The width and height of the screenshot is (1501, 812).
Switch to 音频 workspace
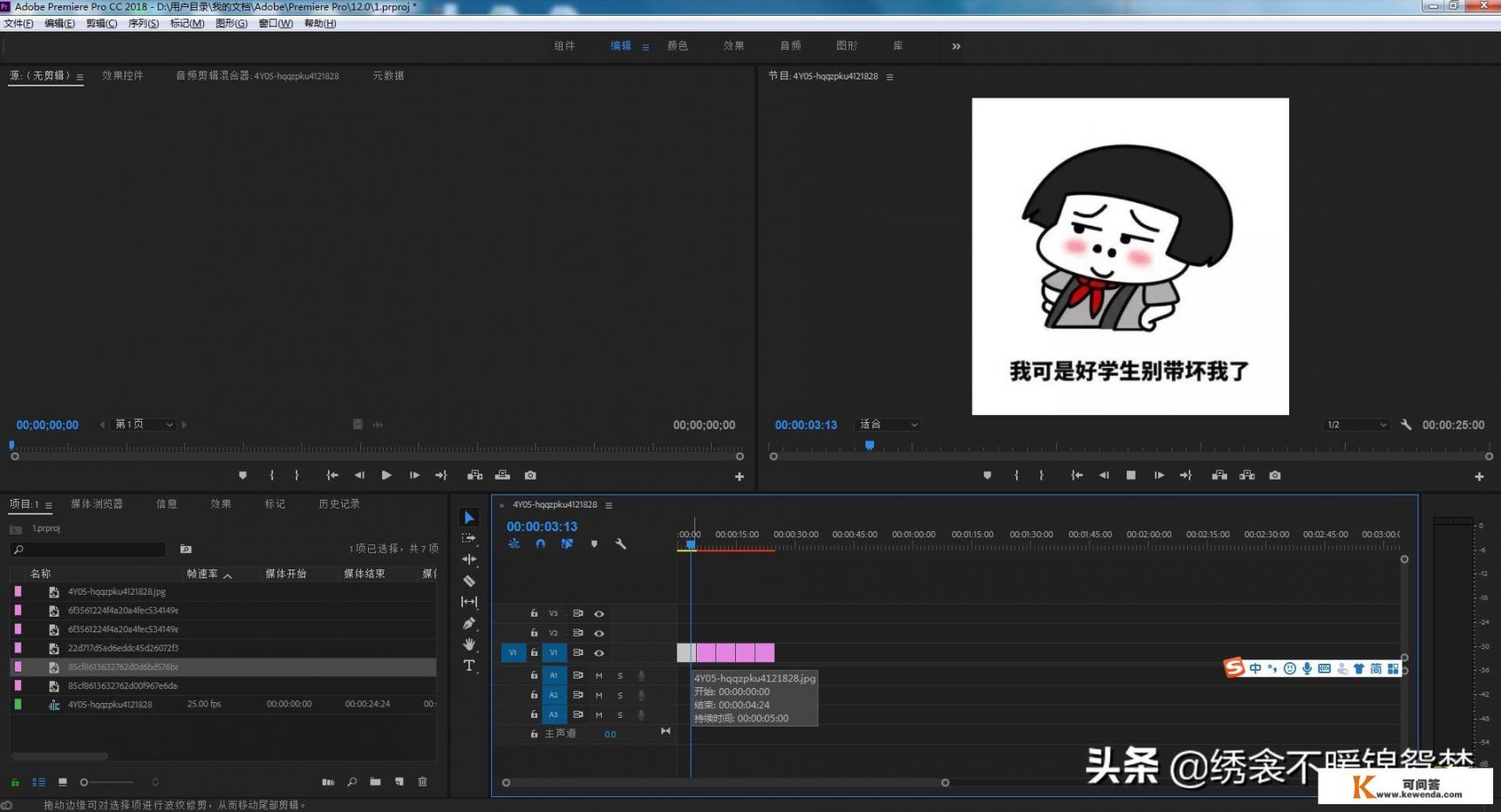pyautogui.click(x=790, y=46)
